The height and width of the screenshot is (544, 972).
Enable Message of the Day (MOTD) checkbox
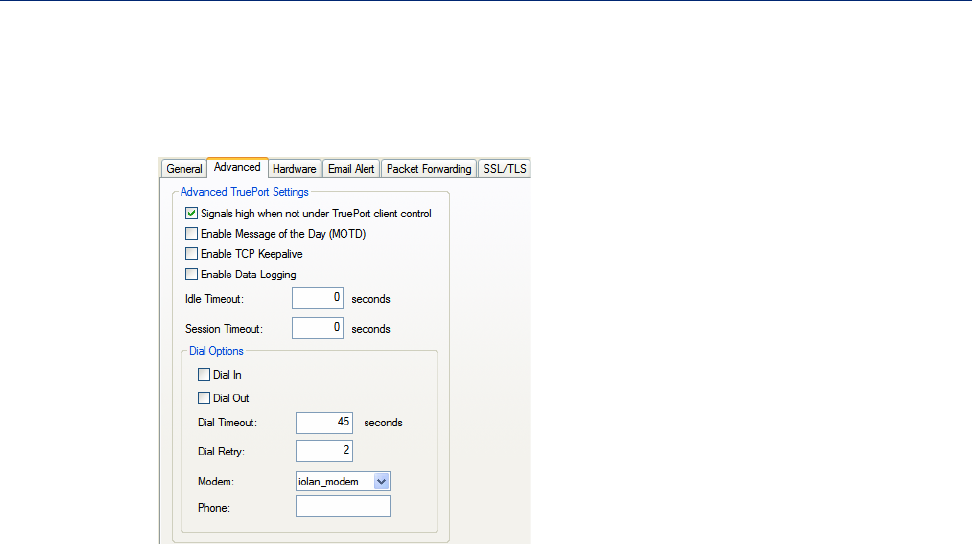[x=192, y=234]
